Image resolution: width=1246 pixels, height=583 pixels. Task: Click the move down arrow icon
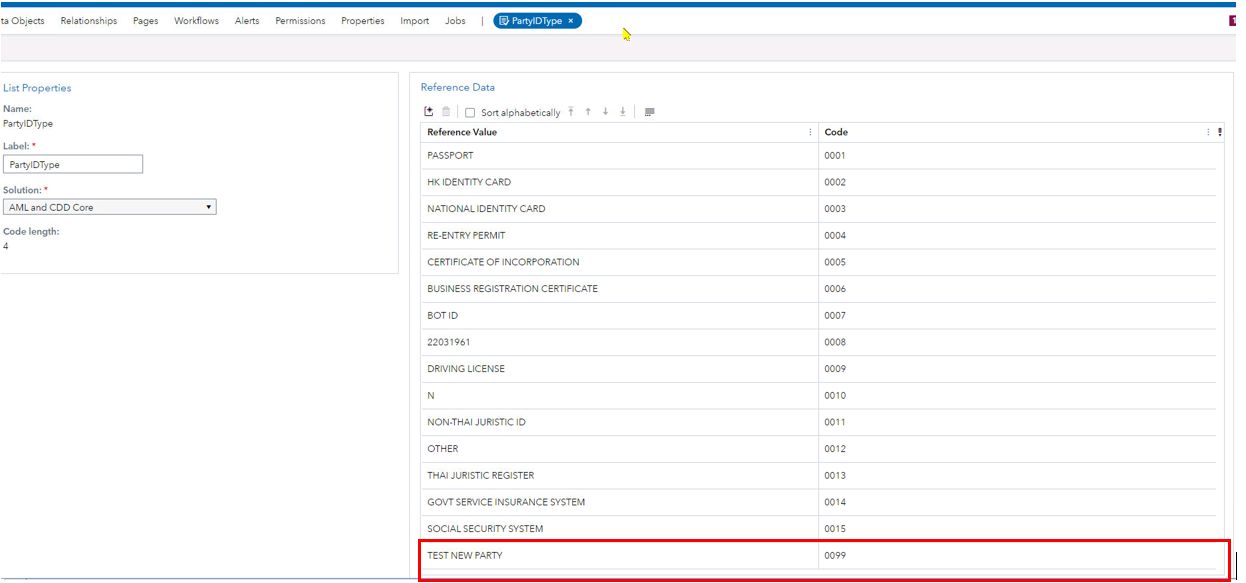605,112
